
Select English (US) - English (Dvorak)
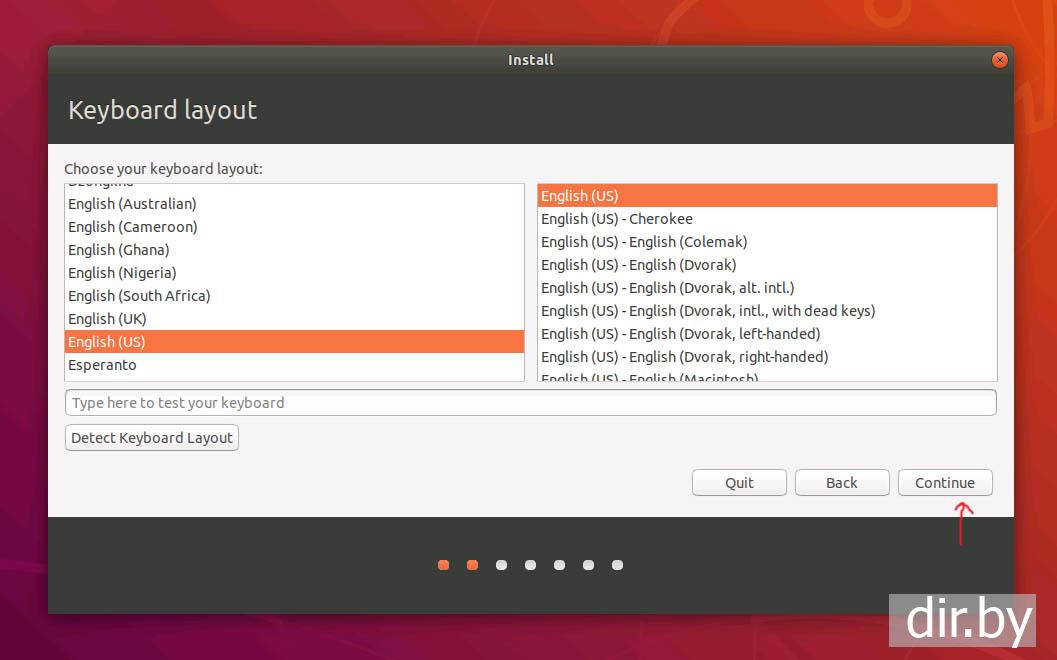pyautogui.click(x=767, y=264)
